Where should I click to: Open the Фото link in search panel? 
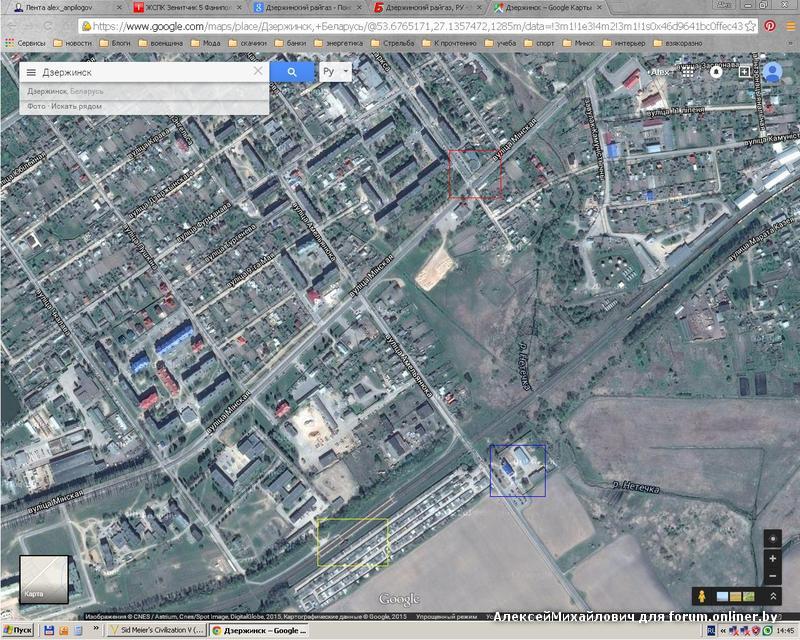36,106
